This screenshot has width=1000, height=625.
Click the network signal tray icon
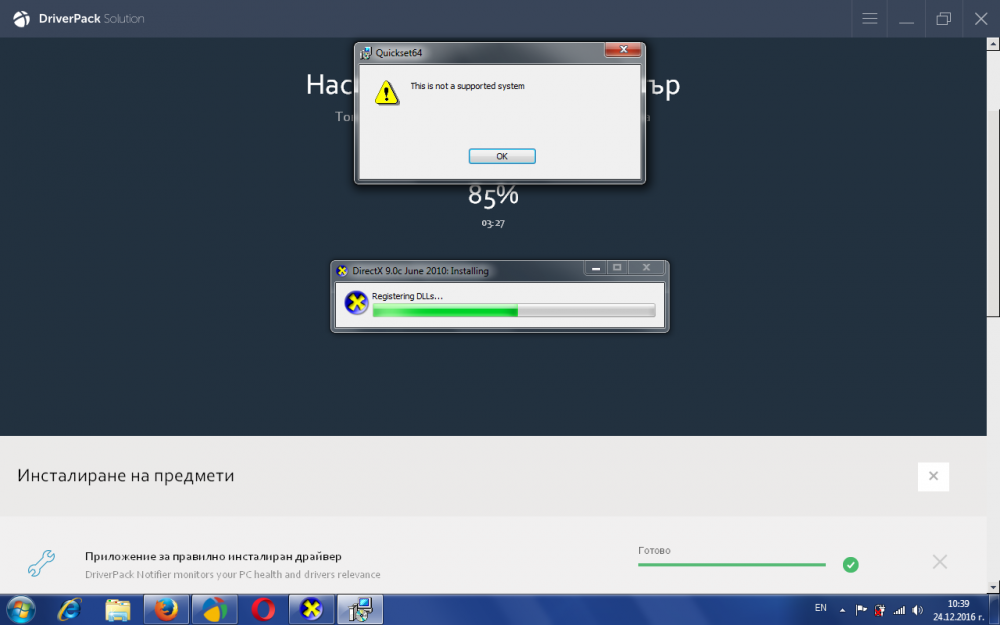pos(899,610)
